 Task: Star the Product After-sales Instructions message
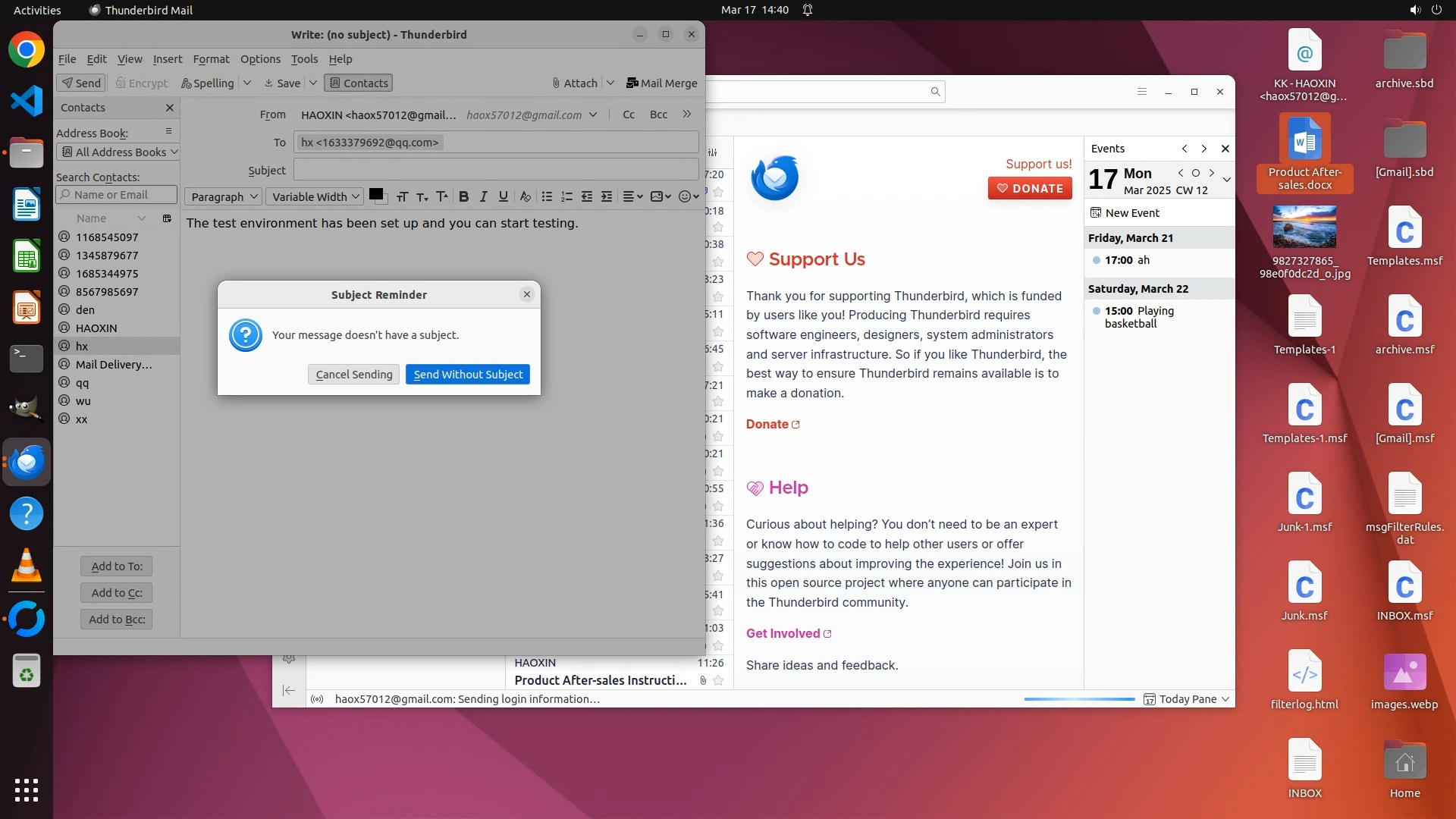718,681
